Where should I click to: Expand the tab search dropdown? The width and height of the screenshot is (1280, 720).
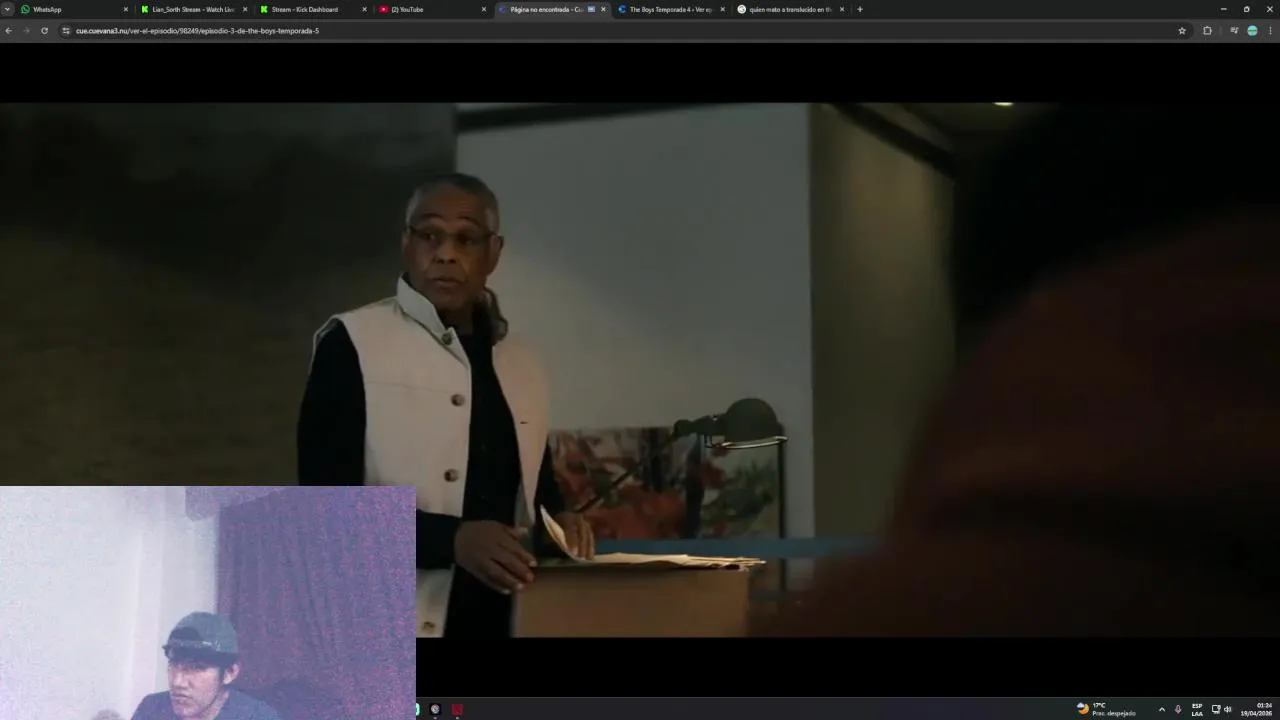(x=7, y=9)
